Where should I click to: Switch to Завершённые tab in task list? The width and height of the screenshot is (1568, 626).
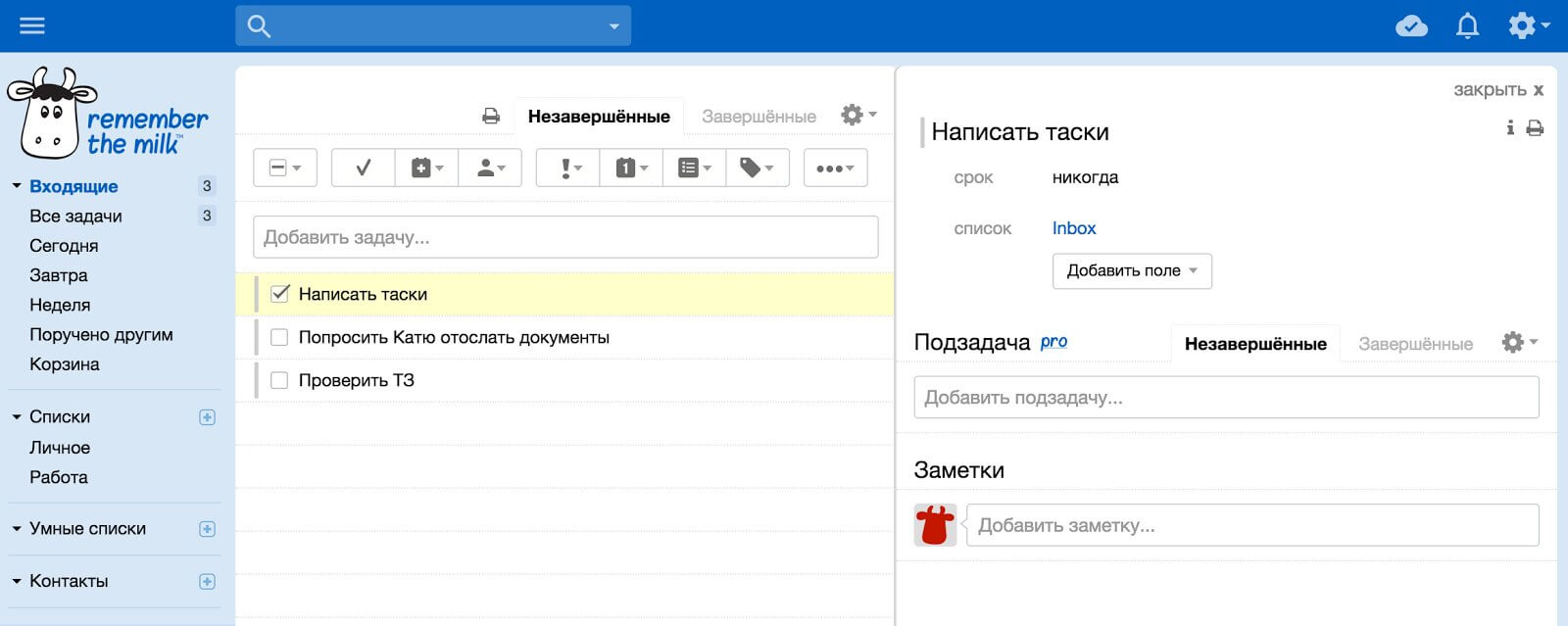click(759, 117)
